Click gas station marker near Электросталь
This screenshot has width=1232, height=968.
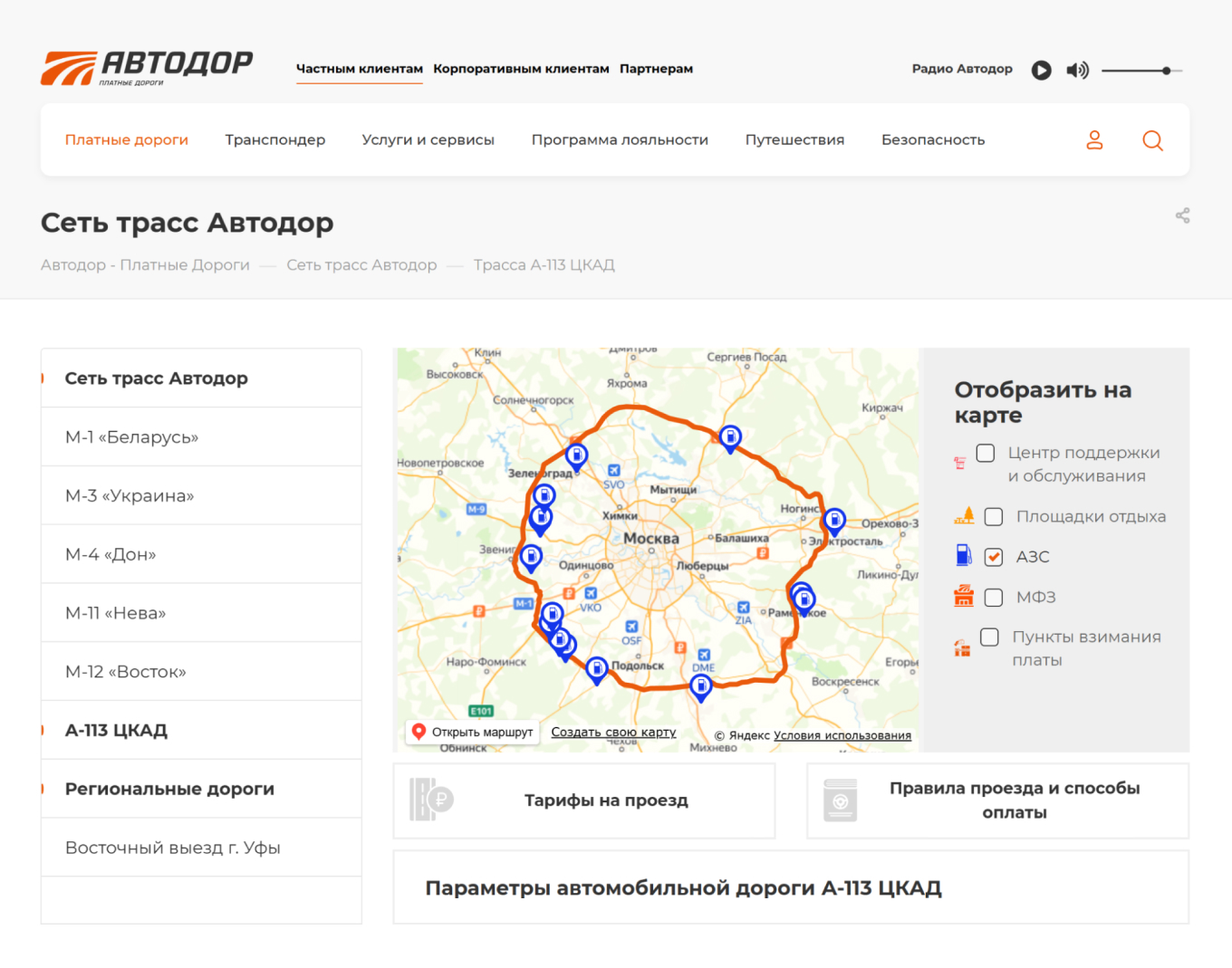point(834,520)
